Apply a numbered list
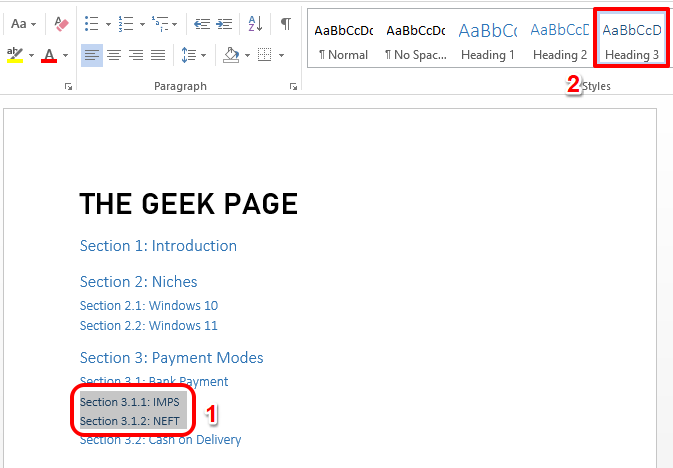Viewport: 673px width, 468px height. [126, 24]
